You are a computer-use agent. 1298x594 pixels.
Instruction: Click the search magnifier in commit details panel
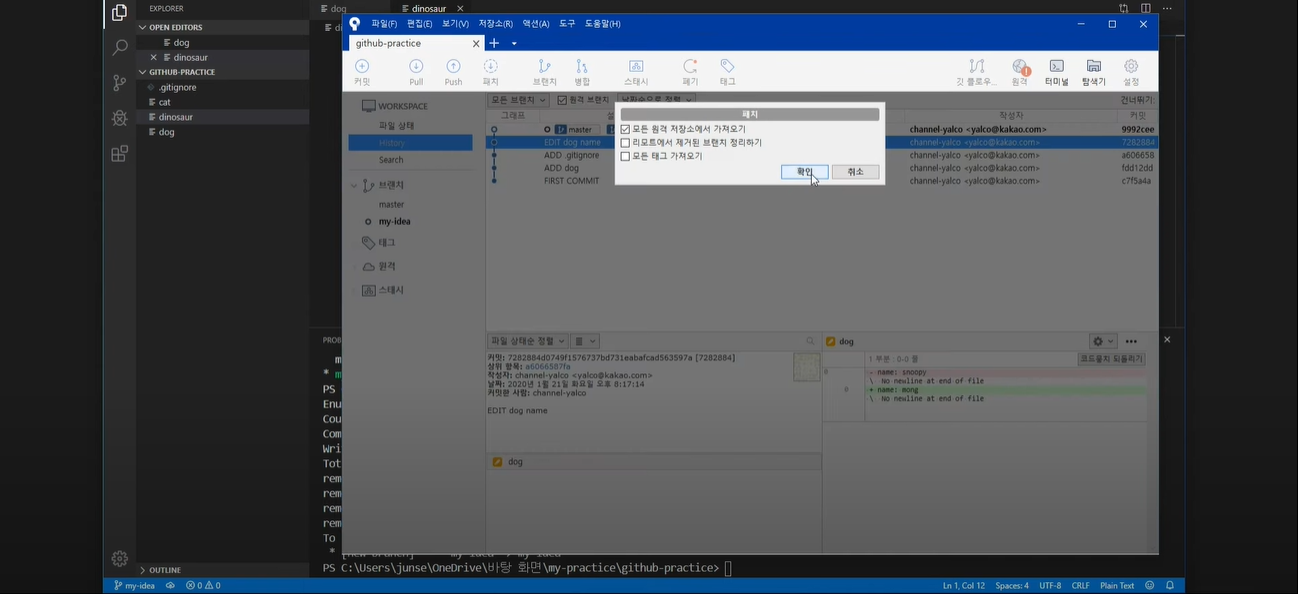click(810, 342)
